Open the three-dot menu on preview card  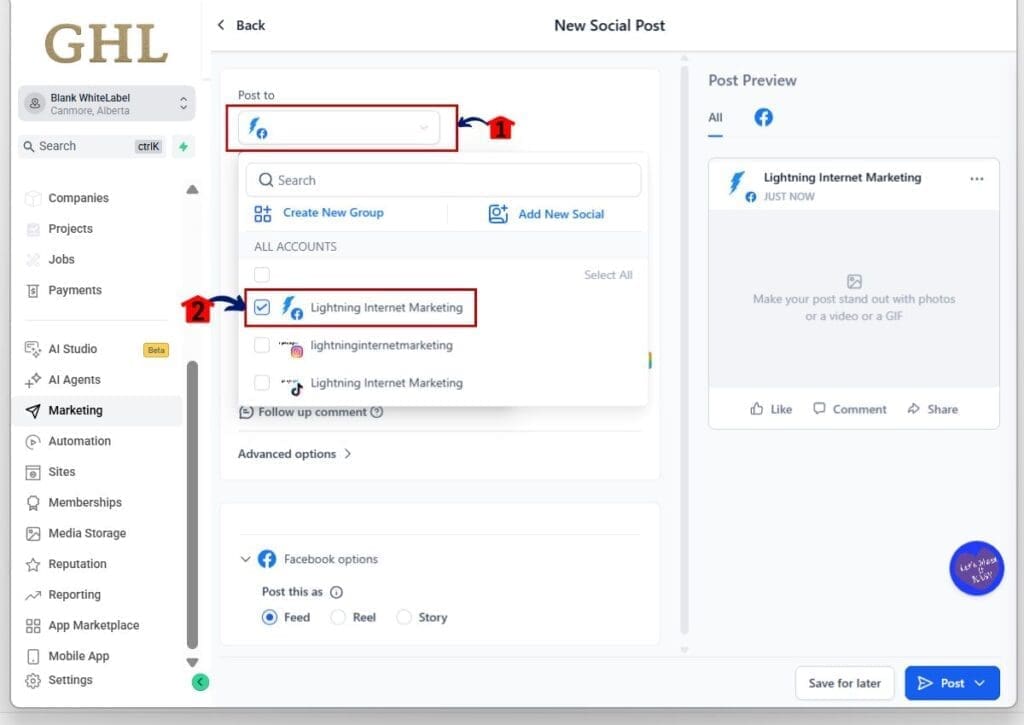point(977,179)
